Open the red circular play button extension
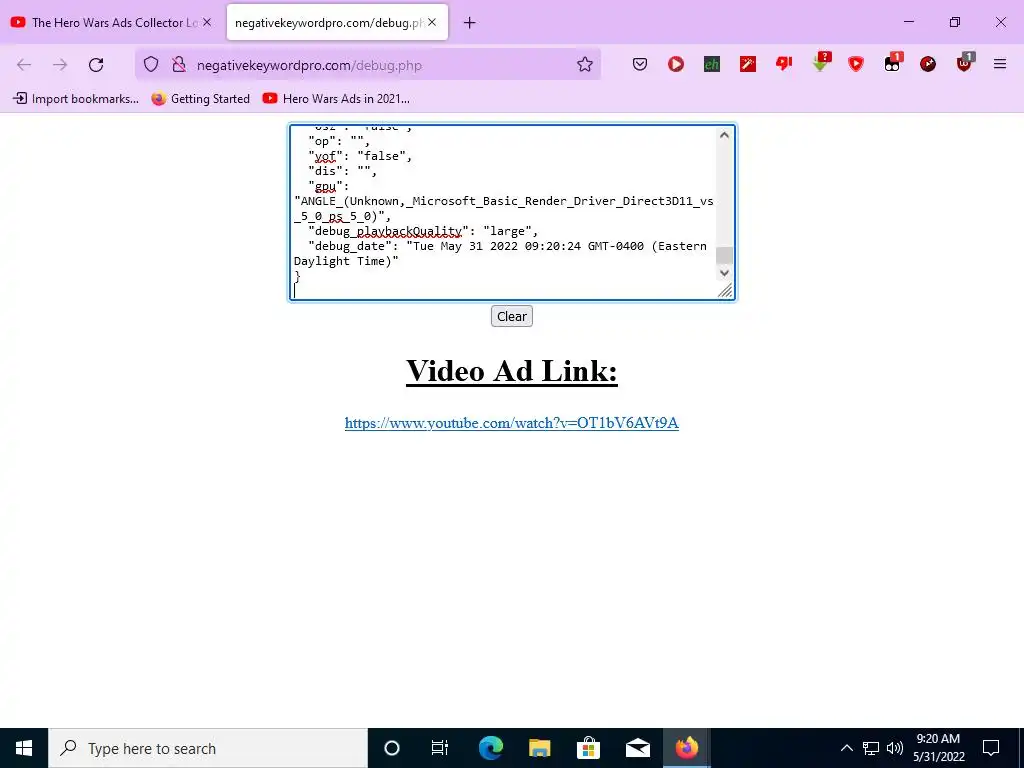 pos(676,64)
